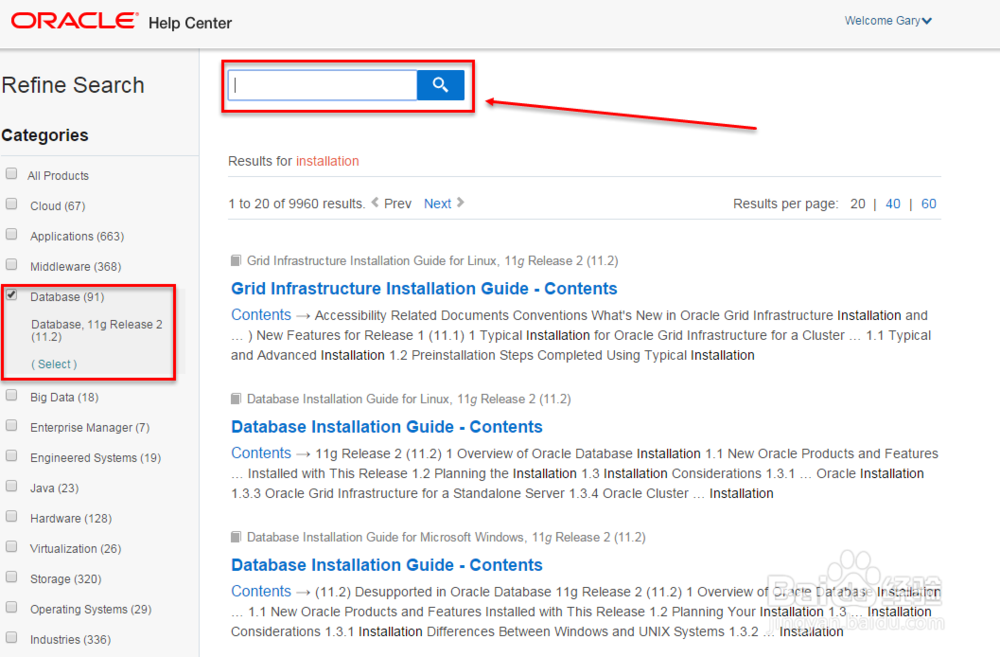Image resolution: width=1000 pixels, height=657 pixels.
Task: Click '1 to 20 of 9960 results' text
Action: tap(297, 203)
